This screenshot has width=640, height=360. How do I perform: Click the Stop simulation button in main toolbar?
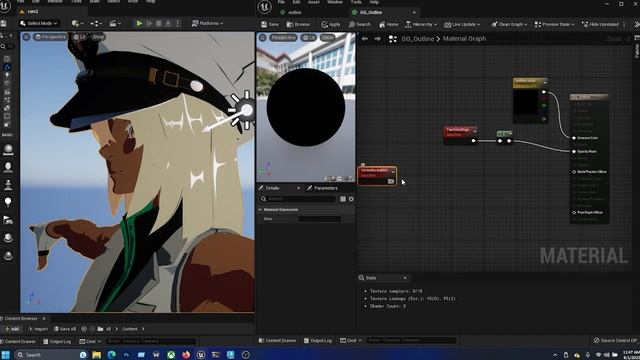pyautogui.click(x=159, y=24)
